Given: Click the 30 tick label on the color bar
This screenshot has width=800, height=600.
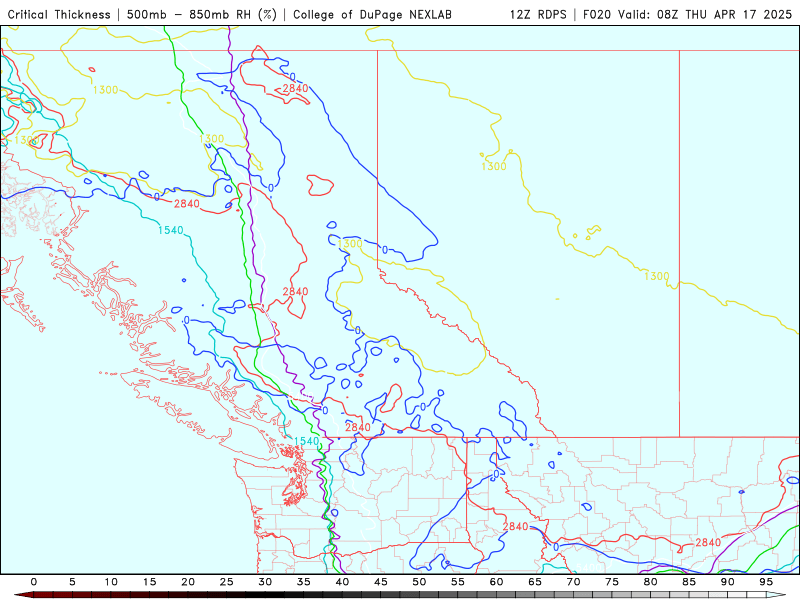Looking at the screenshot, I should (265, 582).
